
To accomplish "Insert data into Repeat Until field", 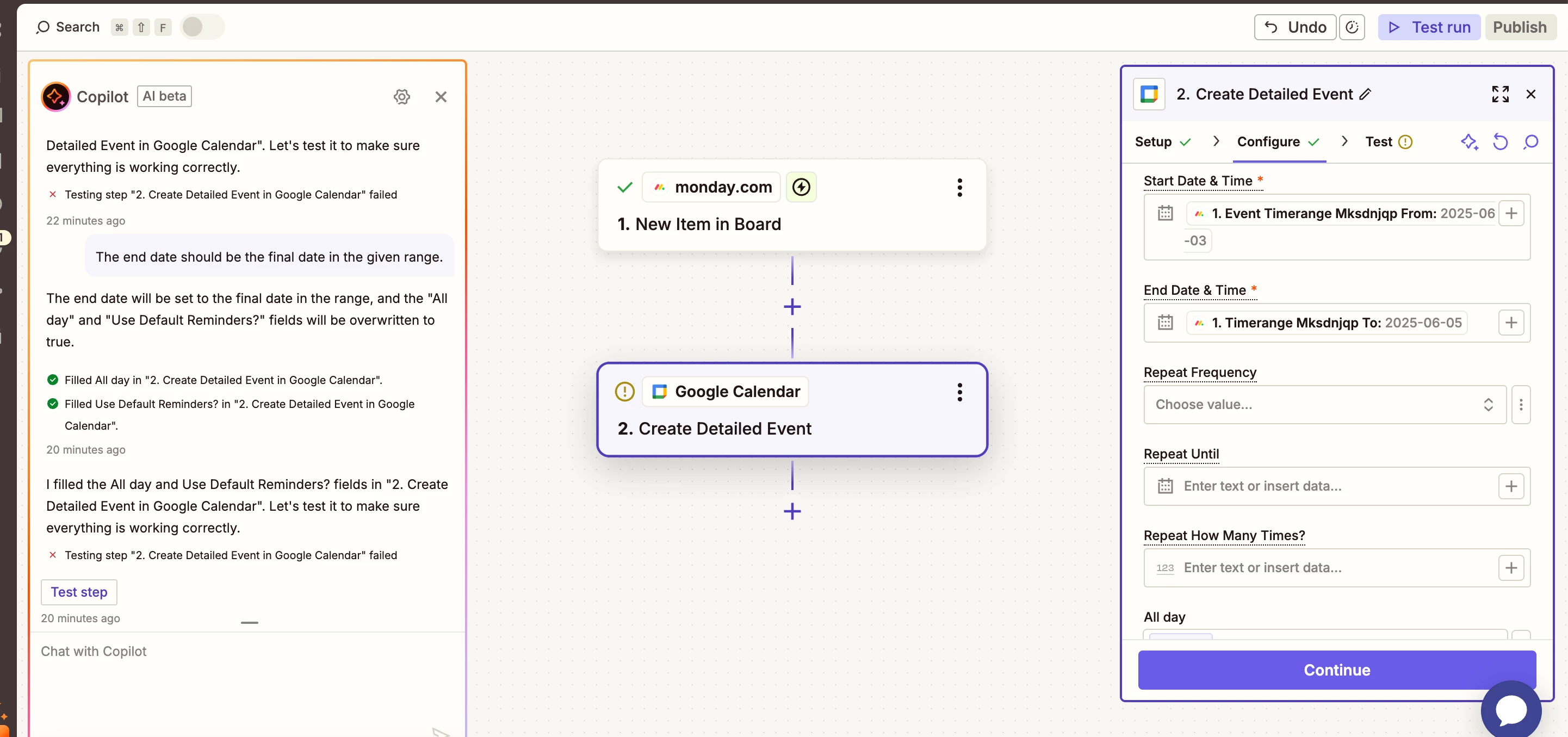I will 1511,486.
